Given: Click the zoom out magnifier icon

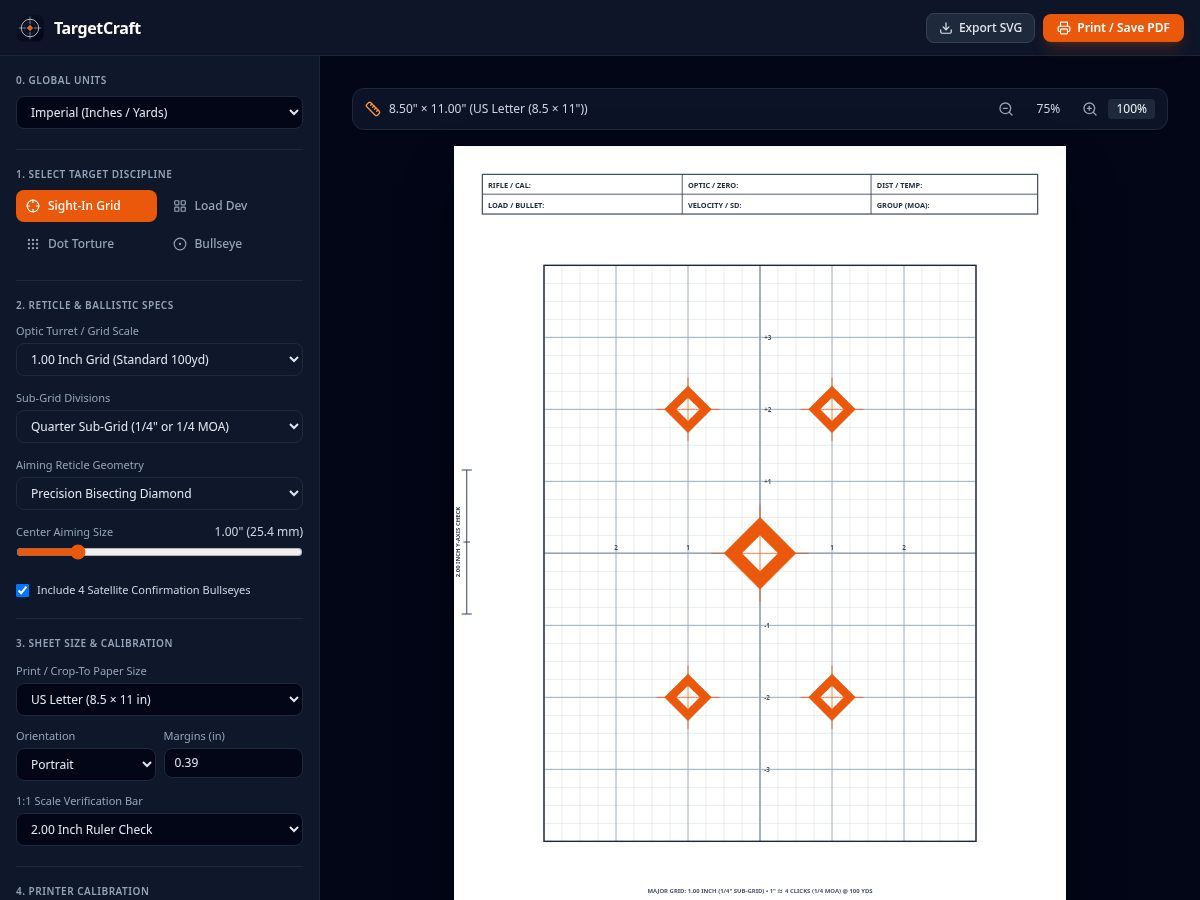Looking at the screenshot, I should tap(1006, 108).
